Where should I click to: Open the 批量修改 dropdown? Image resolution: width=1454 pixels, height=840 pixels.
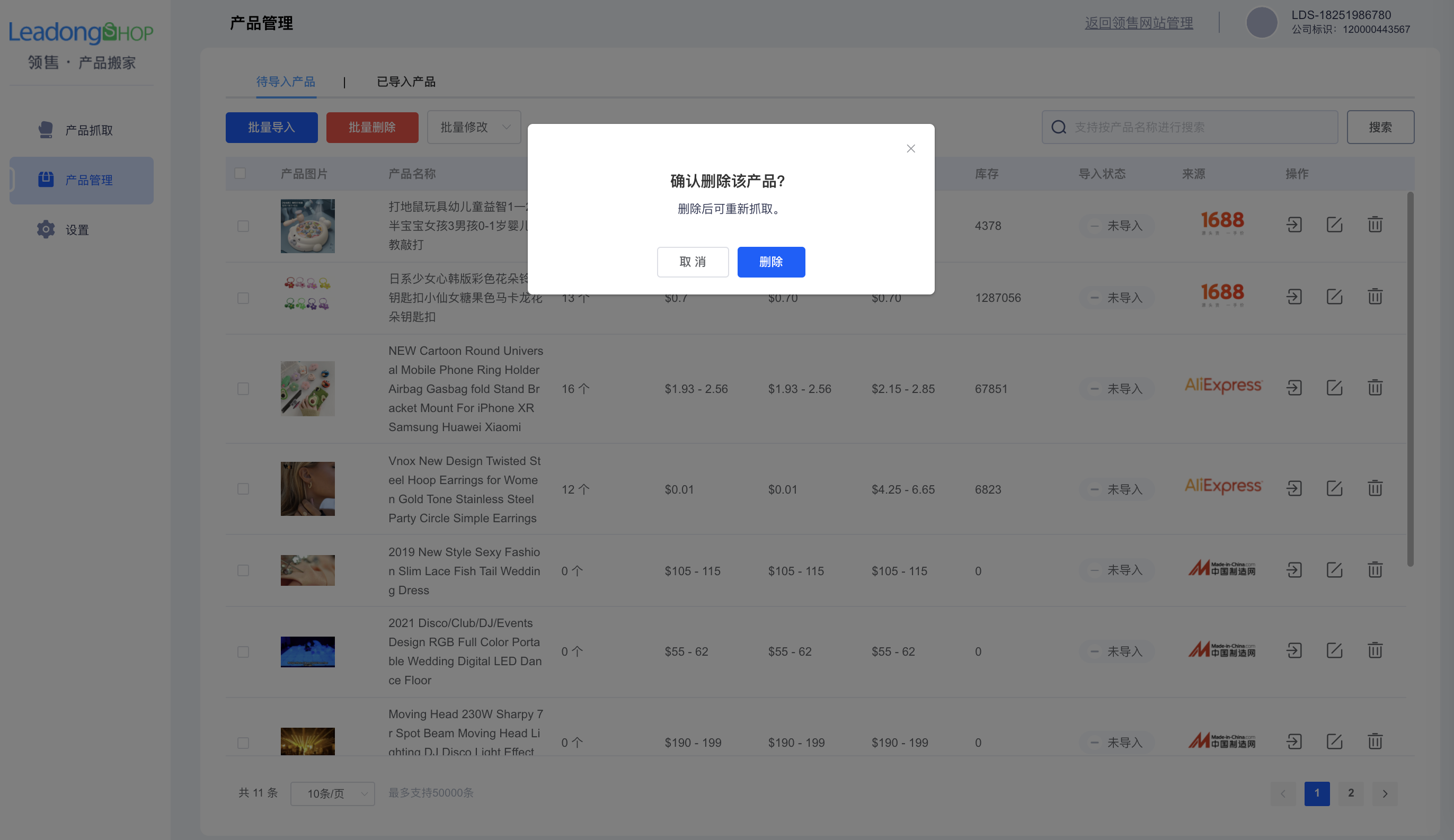click(474, 127)
